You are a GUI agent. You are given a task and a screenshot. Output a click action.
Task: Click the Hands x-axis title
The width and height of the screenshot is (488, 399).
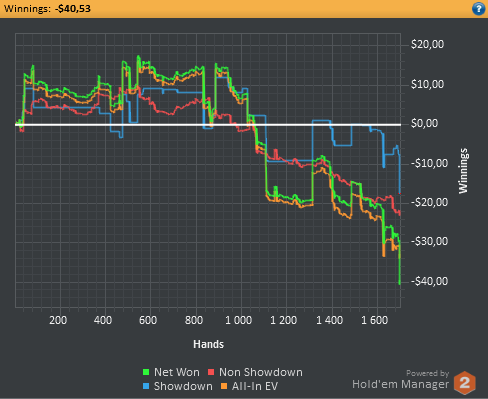(208, 344)
